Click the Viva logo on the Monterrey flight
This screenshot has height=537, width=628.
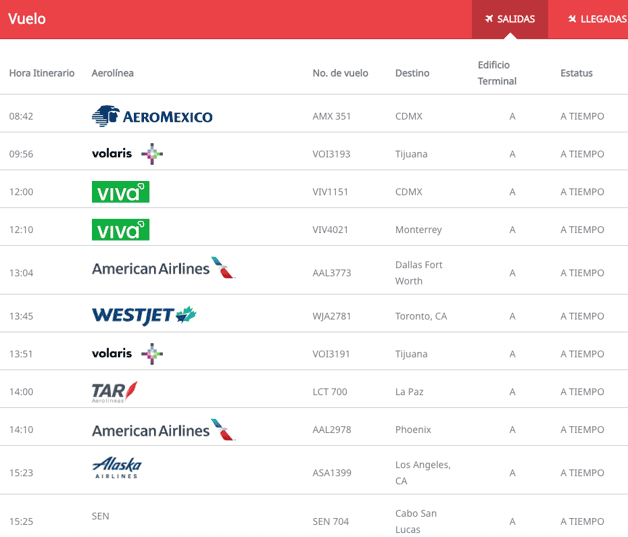(x=120, y=230)
